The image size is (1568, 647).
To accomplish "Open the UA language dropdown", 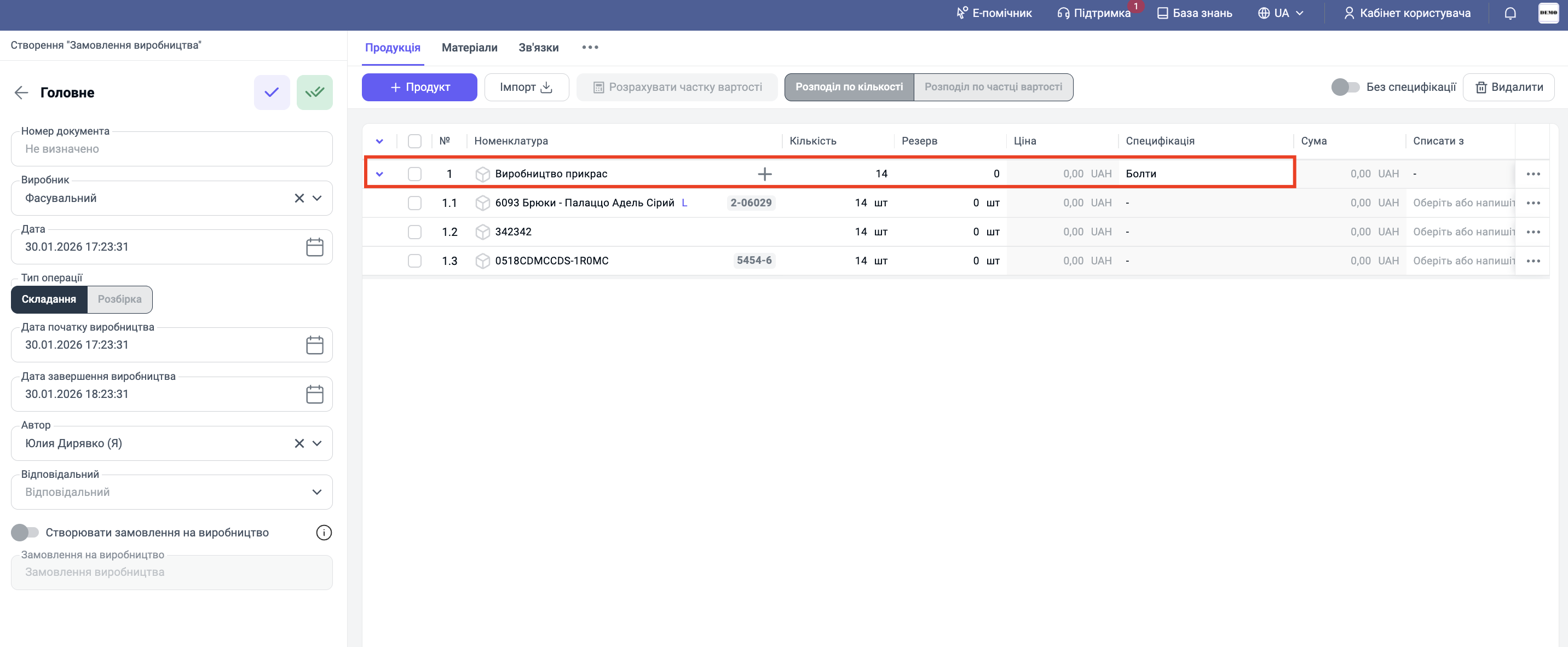I will coord(1281,13).
